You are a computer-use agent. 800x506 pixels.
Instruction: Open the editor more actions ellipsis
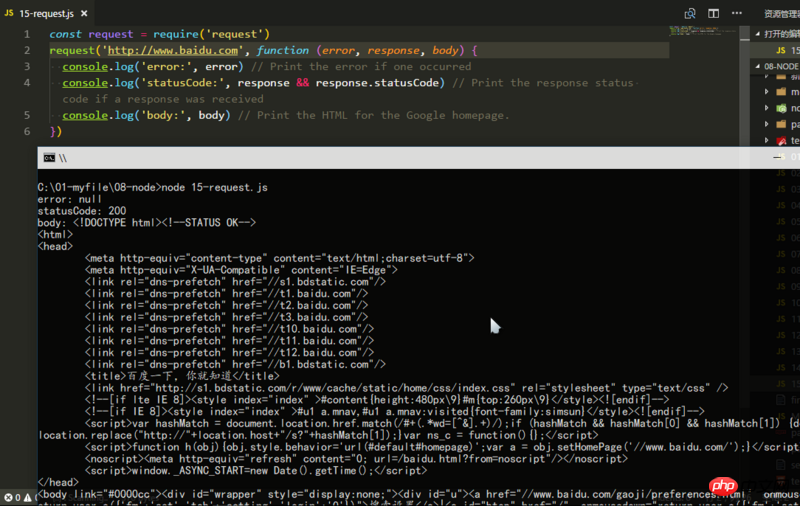point(737,13)
